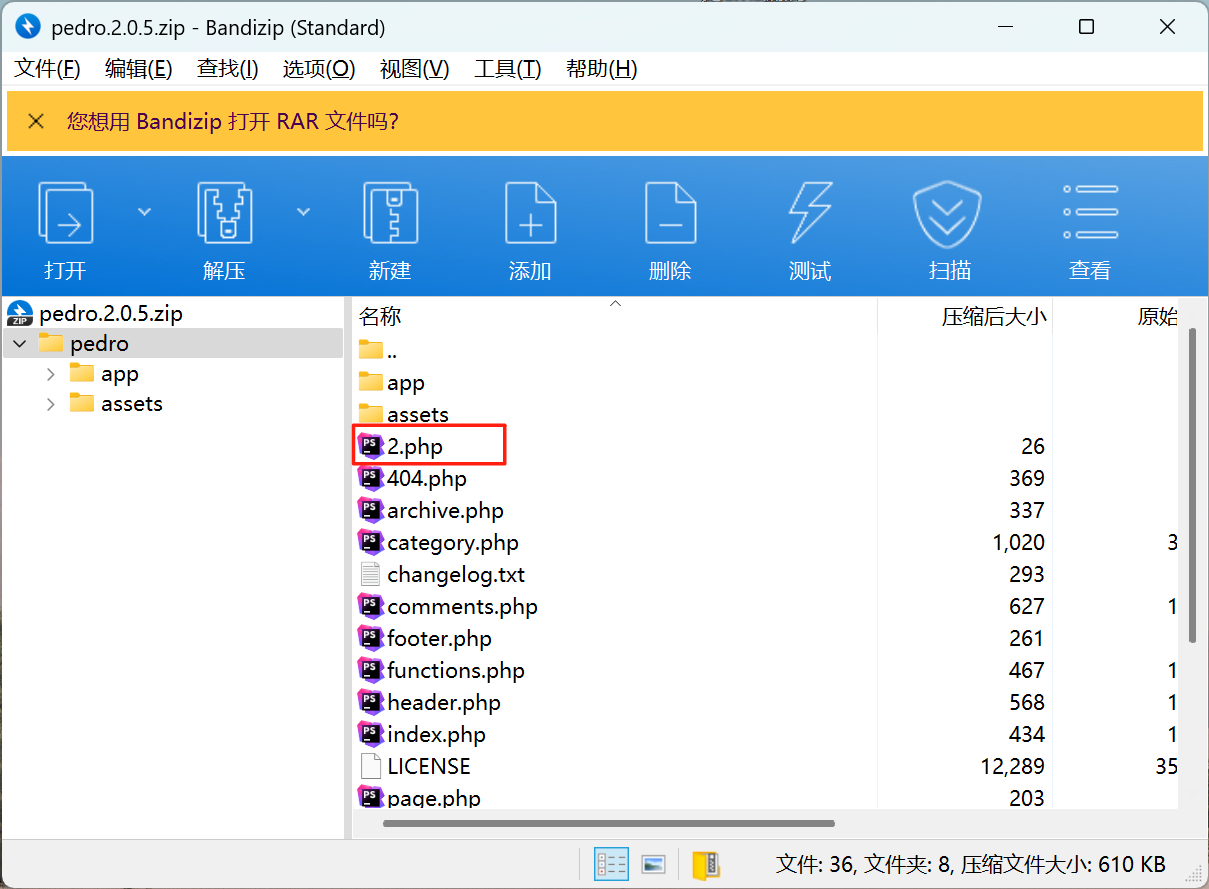Open the View (查看) list icon
This screenshot has height=889, width=1209.
[x=1090, y=212]
